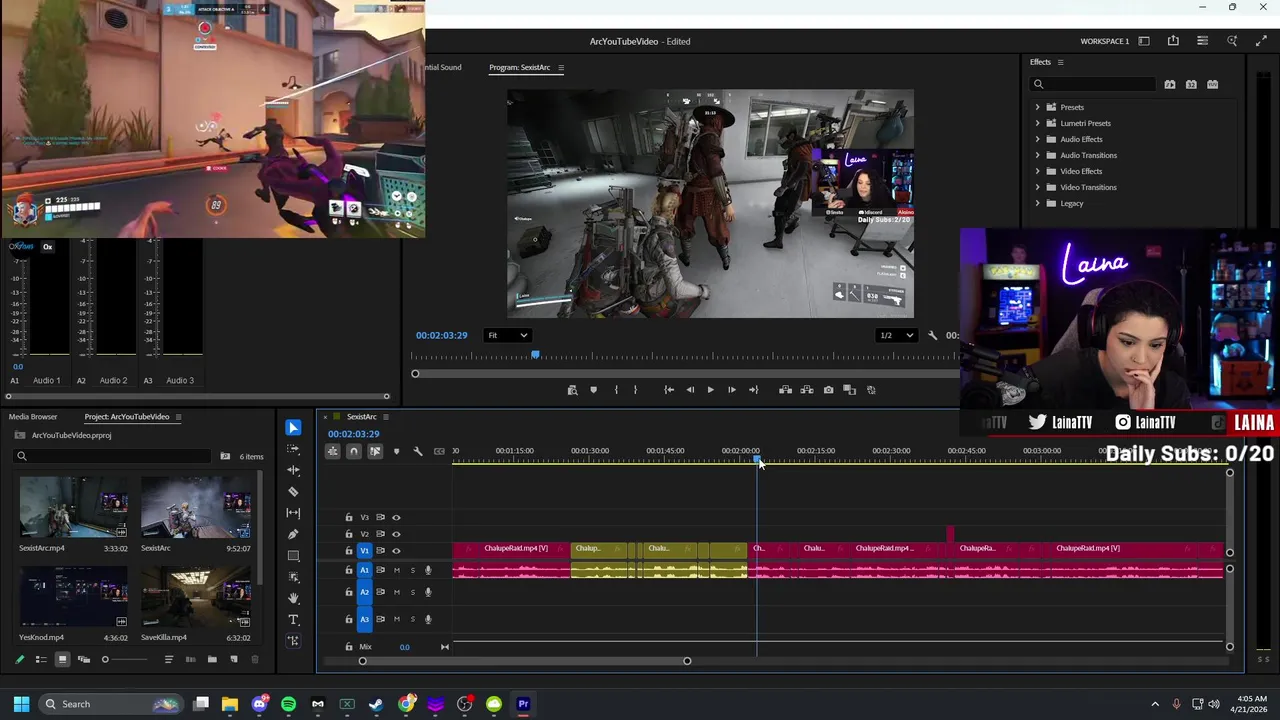The image size is (1280, 720).
Task: Open the Fit zoom level dropdown
Action: tap(507, 335)
